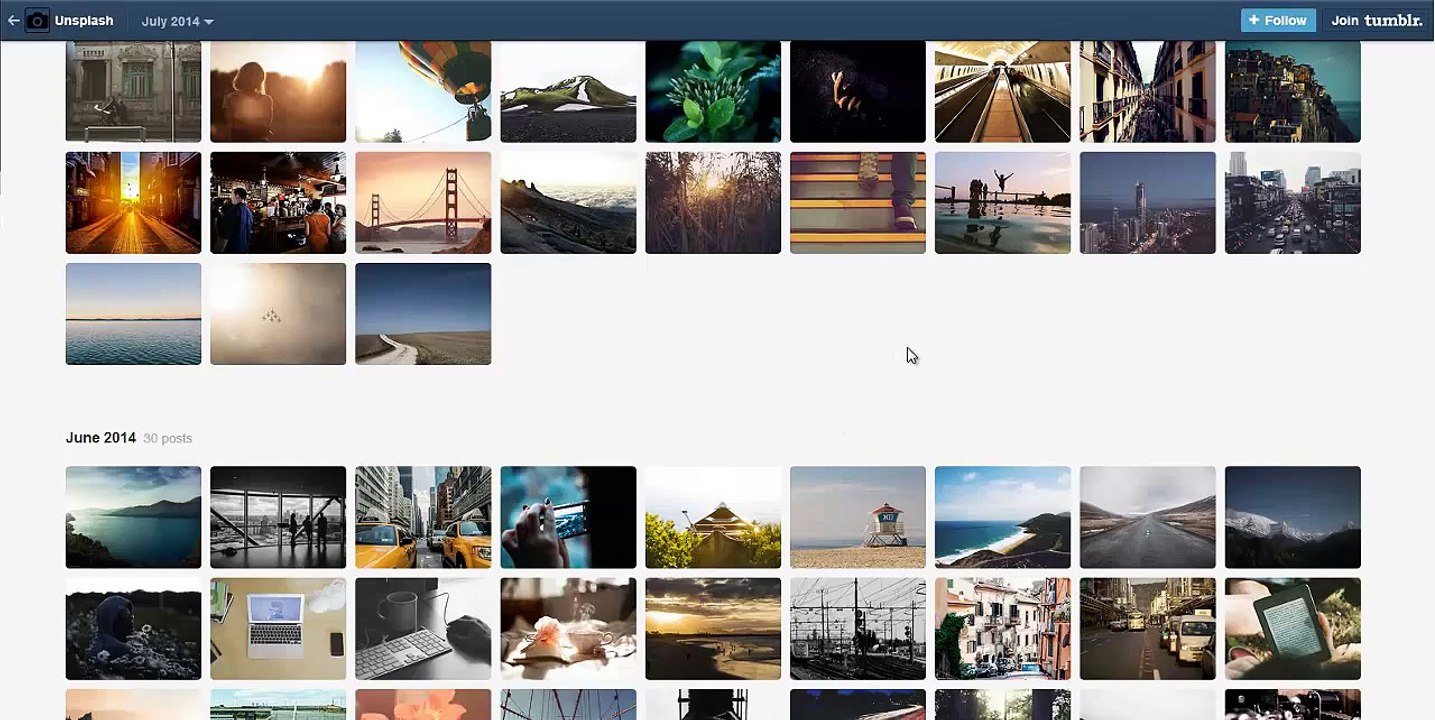Open the hand holding smartphone photo
This screenshot has height=720, width=1435.
point(568,517)
